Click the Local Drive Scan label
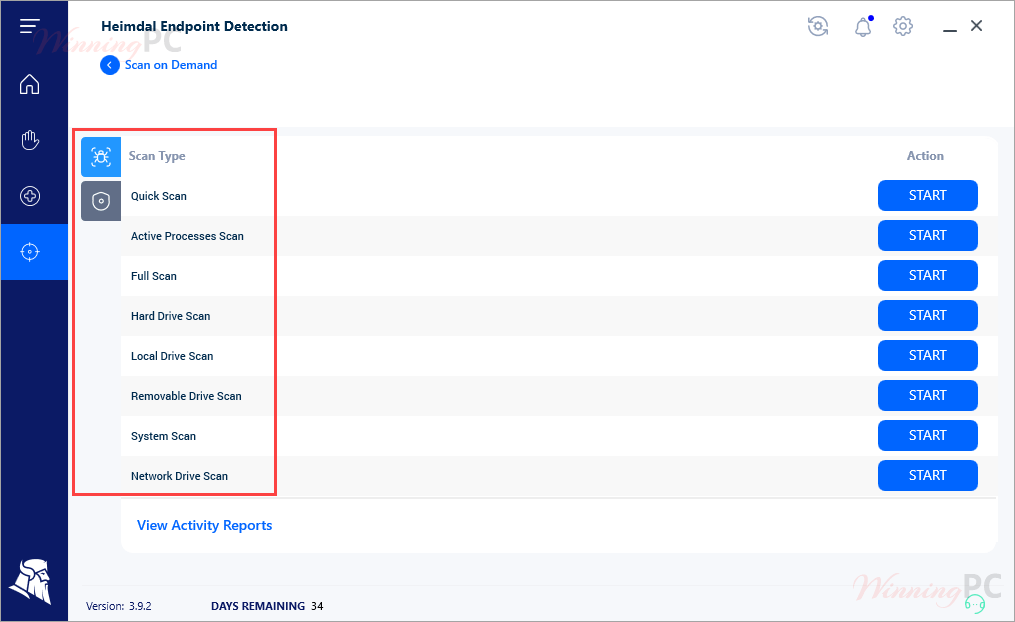 pos(172,356)
